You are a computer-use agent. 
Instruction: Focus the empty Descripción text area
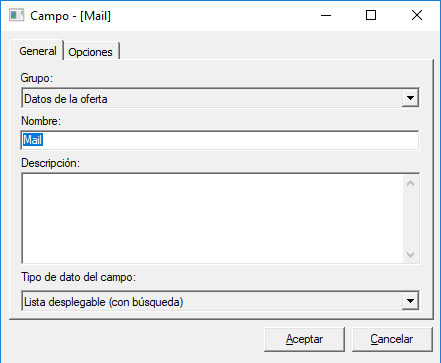(212, 218)
